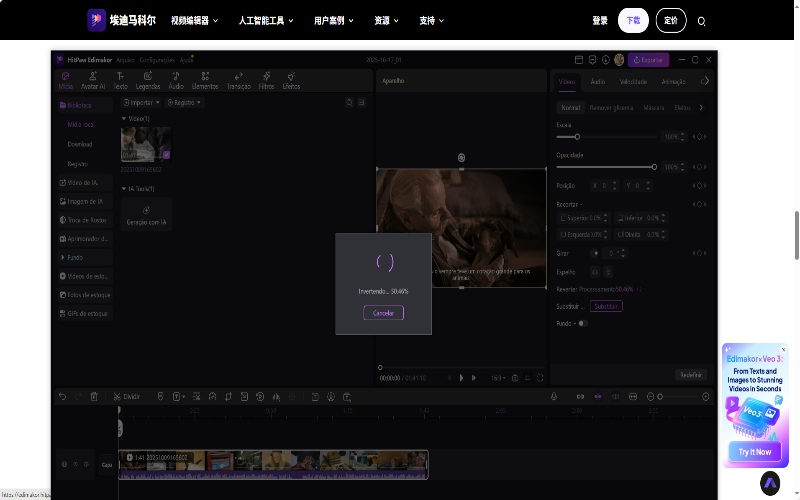Open the Legendas subtitles tool
The width and height of the screenshot is (800, 500).
click(x=148, y=80)
